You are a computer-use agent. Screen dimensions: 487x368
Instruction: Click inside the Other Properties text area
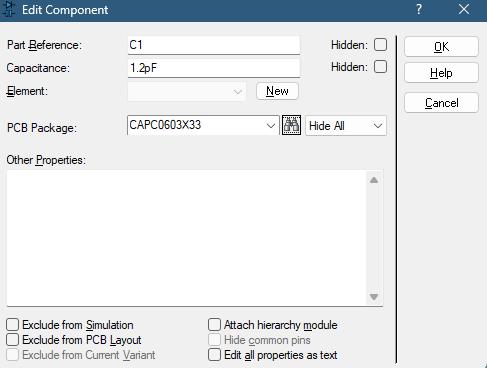(187, 238)
